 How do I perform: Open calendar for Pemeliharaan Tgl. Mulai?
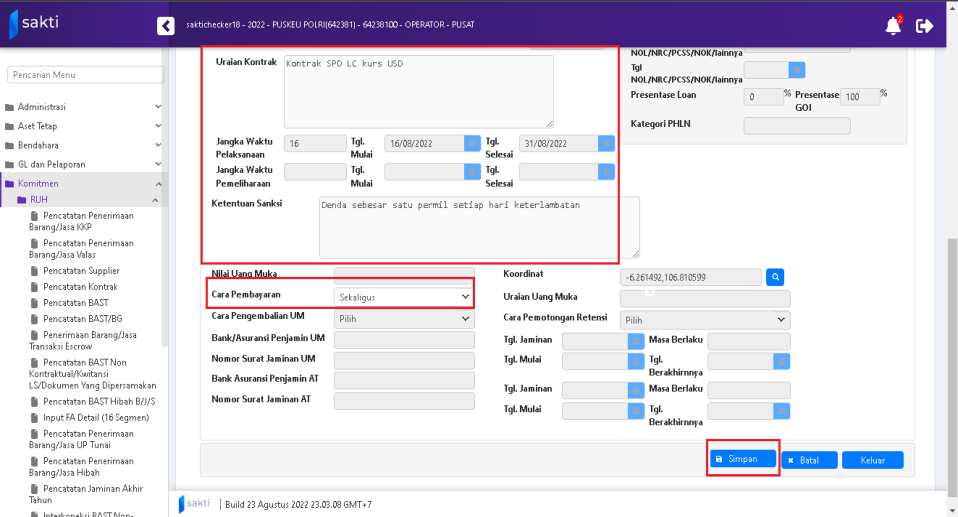pos(472,172)
